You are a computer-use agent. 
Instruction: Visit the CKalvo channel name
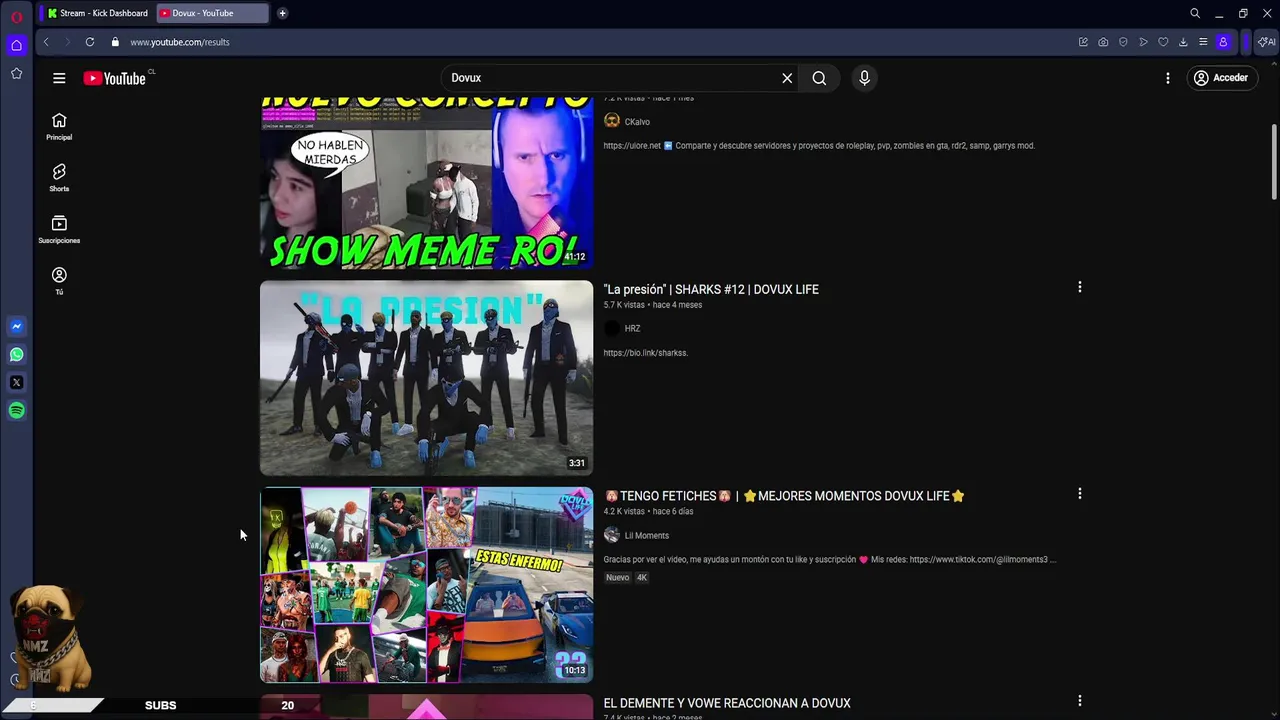tap(637, 122)
